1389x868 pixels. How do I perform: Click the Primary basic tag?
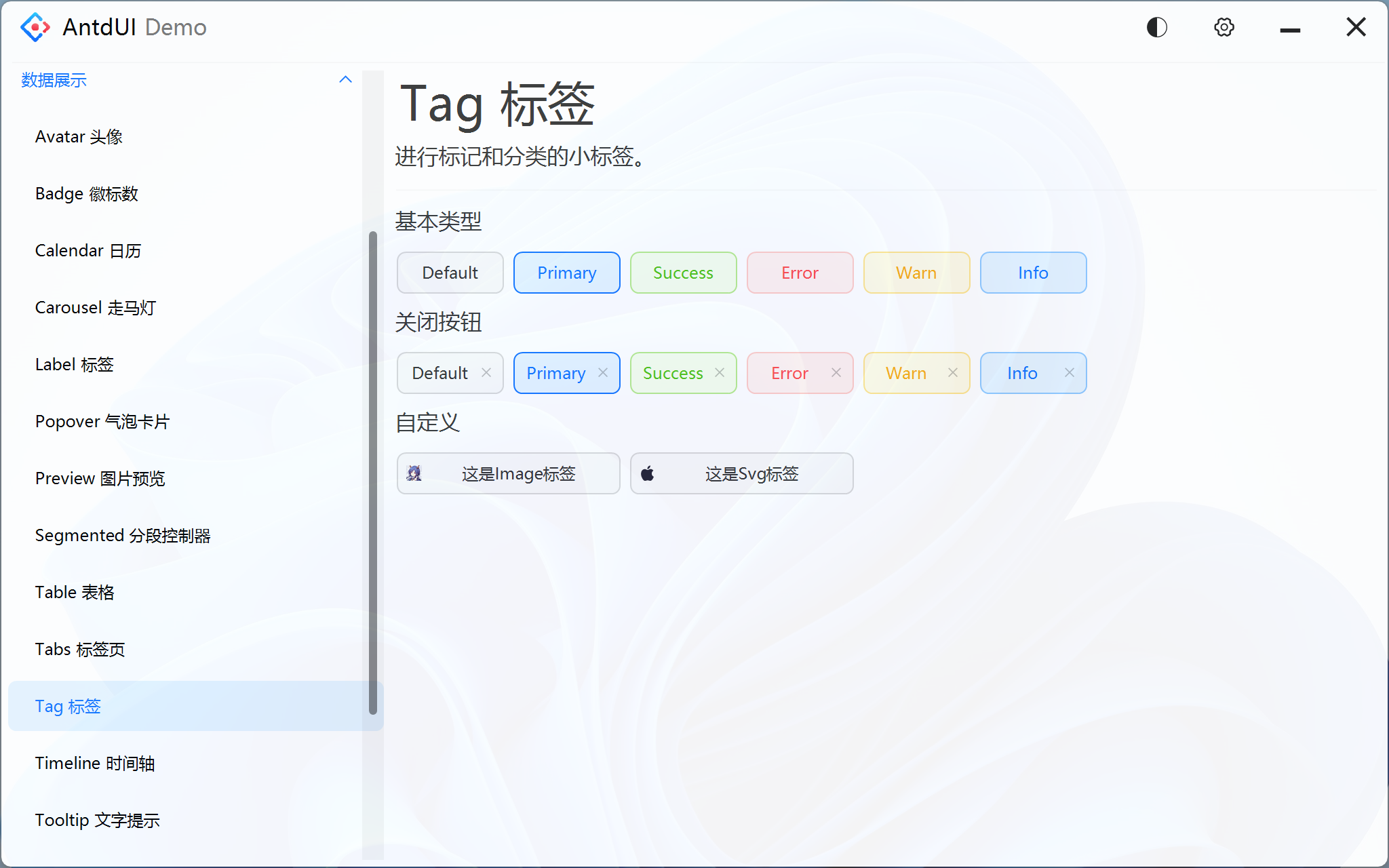tap(566, 273)
